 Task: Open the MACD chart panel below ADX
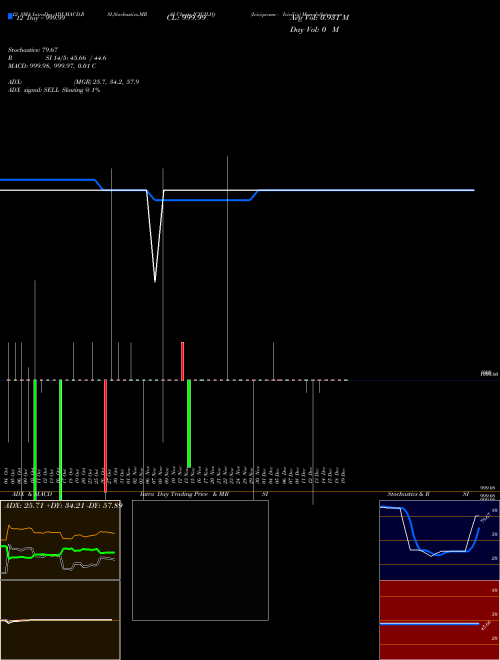(x=60, y=620)
